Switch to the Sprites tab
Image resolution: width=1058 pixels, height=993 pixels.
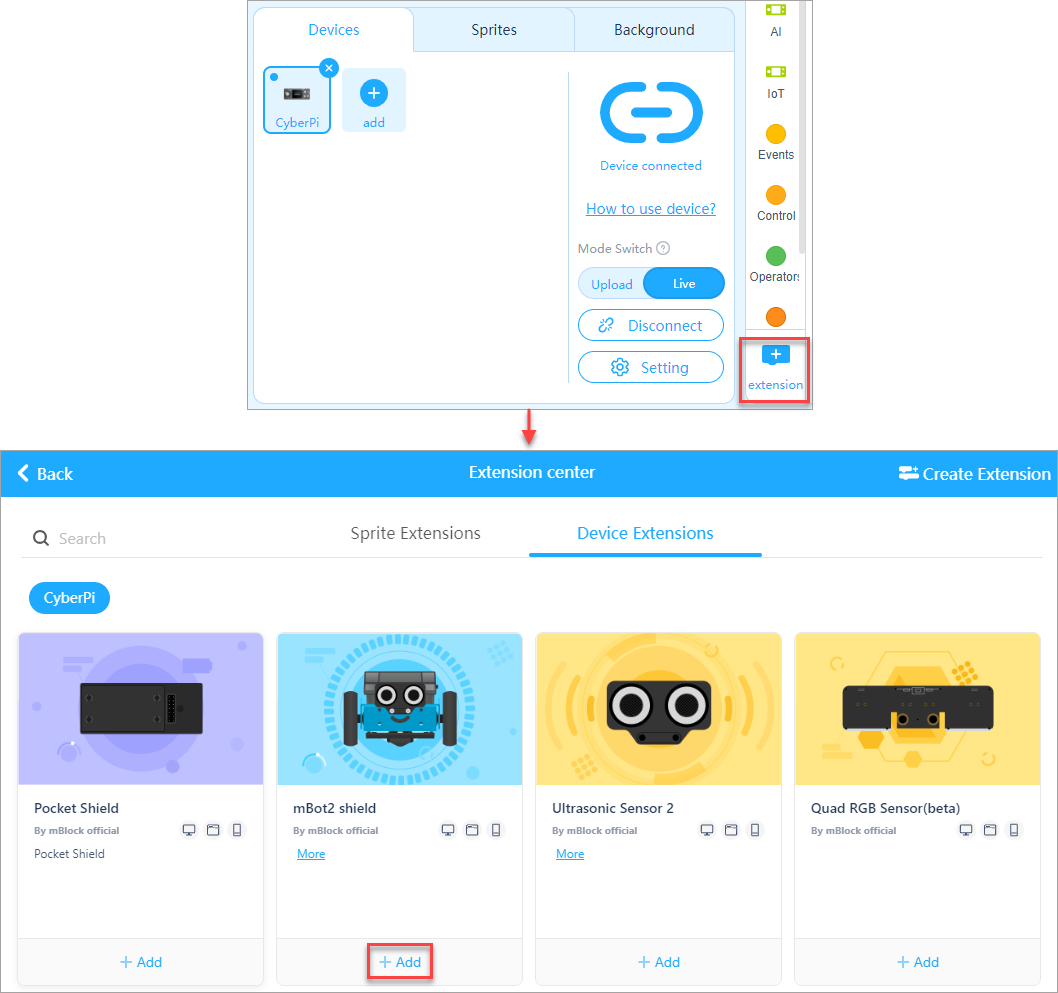tap(494, 30)
